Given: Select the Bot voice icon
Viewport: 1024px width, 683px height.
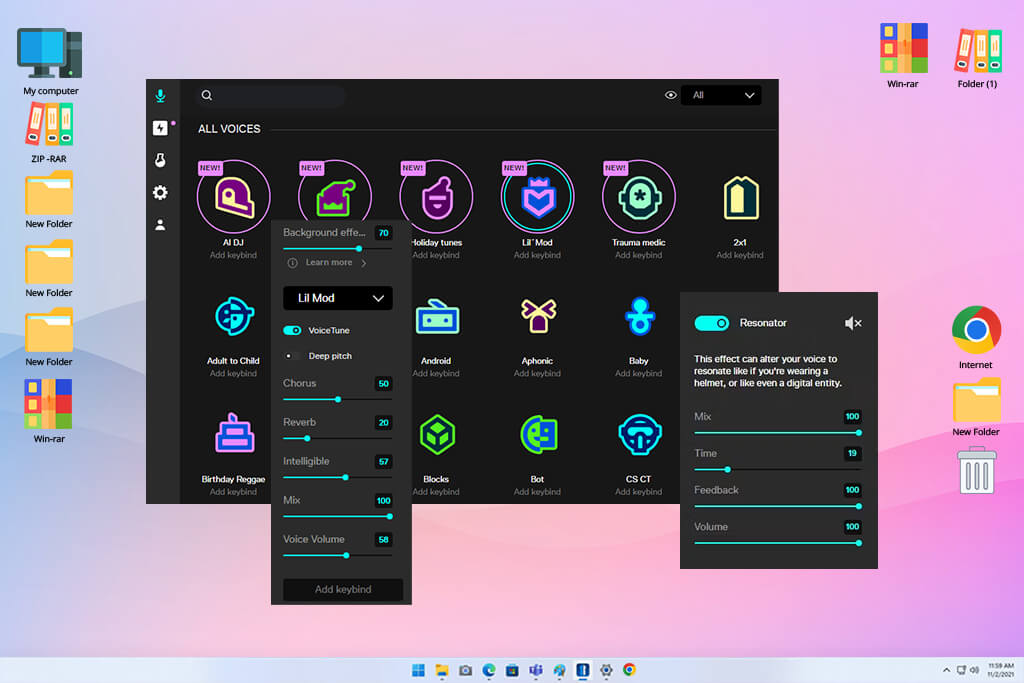Looking at the screenshot, I should tap(539, 434).
